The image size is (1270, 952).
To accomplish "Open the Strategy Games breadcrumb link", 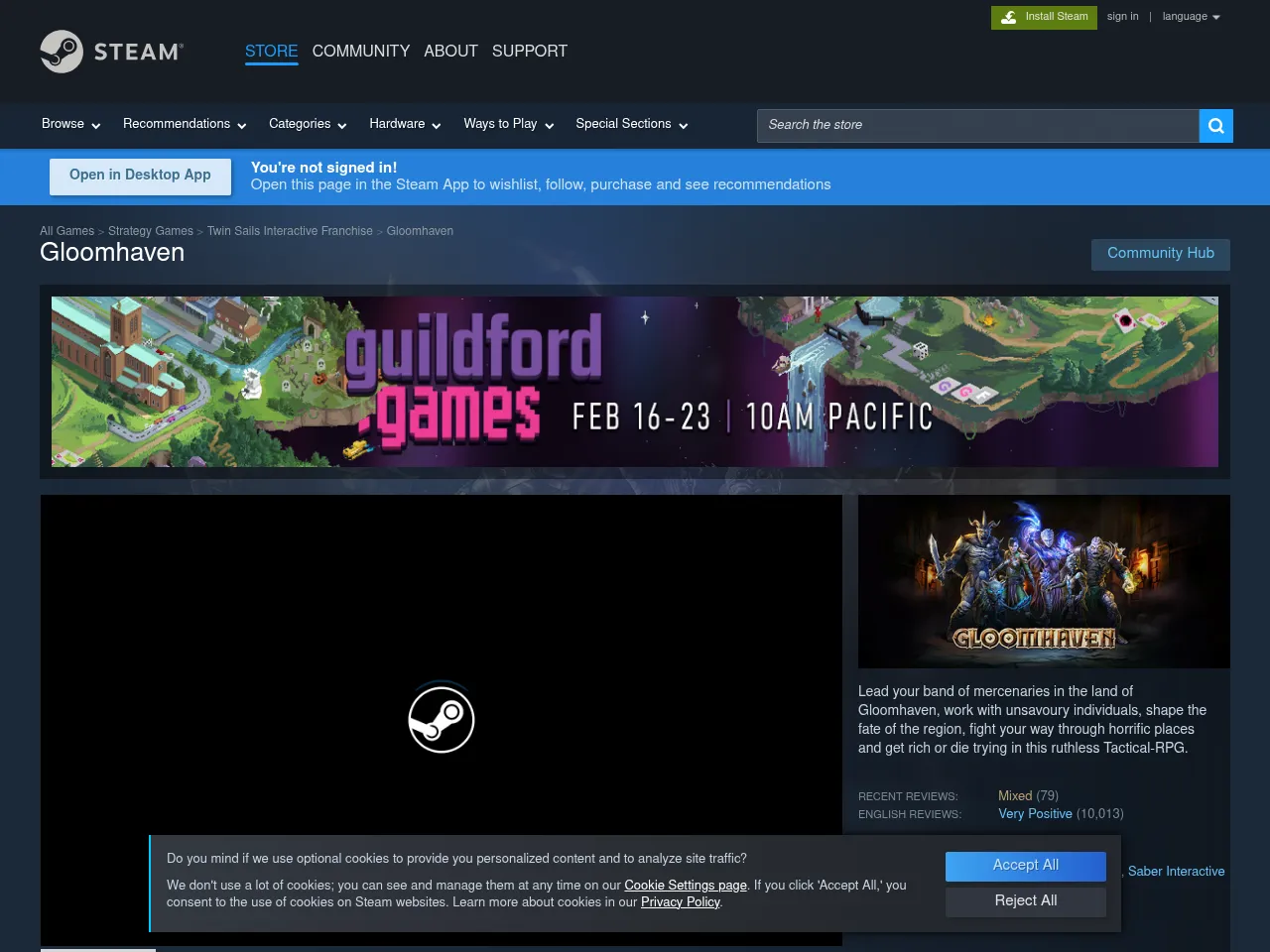I will point(151,231).
